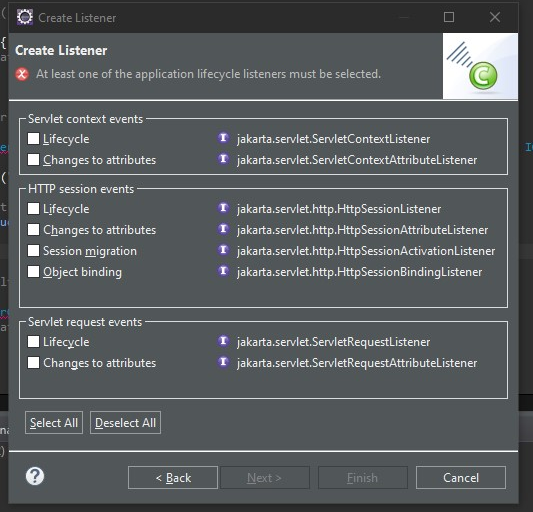
Task: Click interface icon beside ServletRequestListener
Action: point(223,341)
